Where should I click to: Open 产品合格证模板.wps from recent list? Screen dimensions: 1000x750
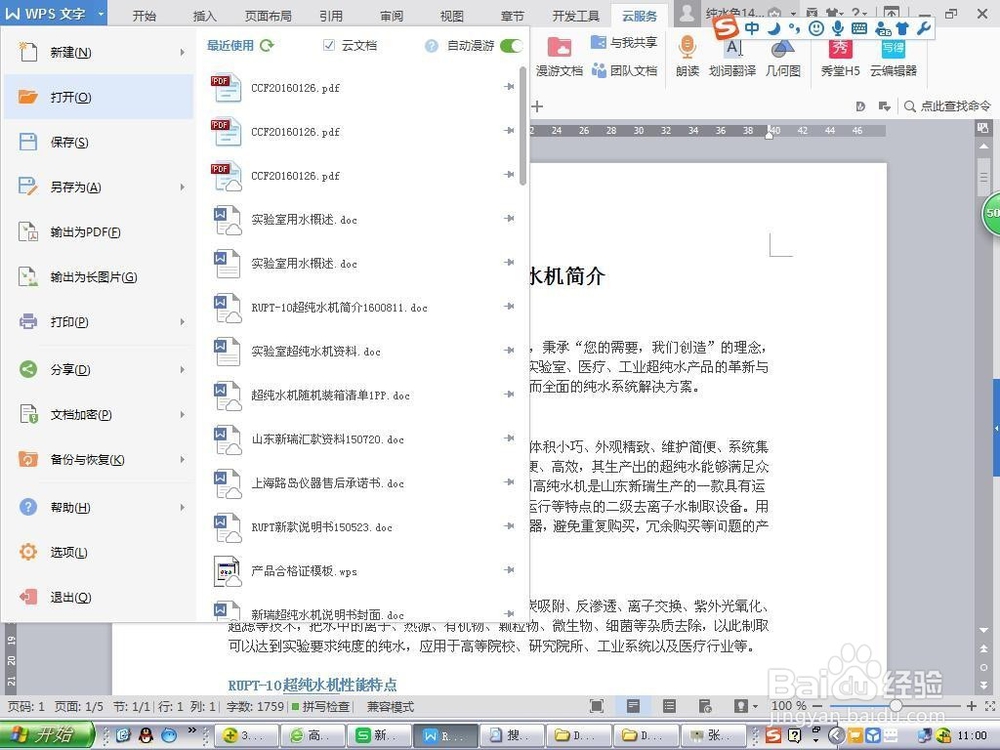362,571
